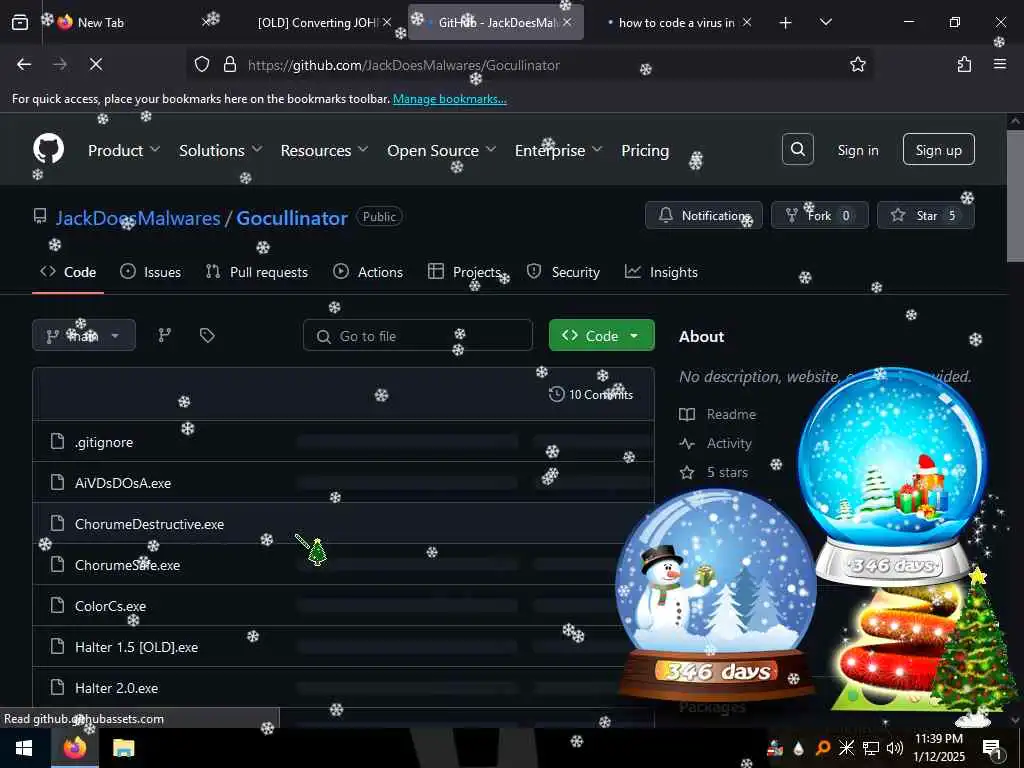Screen dimensions: 1024x768
Task: Click the tracking protection shield icon
Action: 202,64
